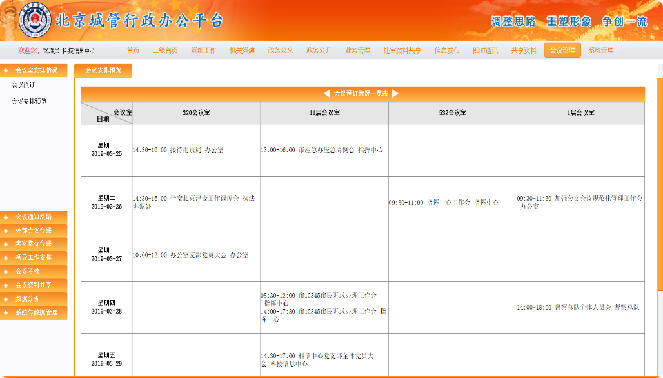
Task: Open the 会议预订 sidebar link
Action: [x=23, y=85]
